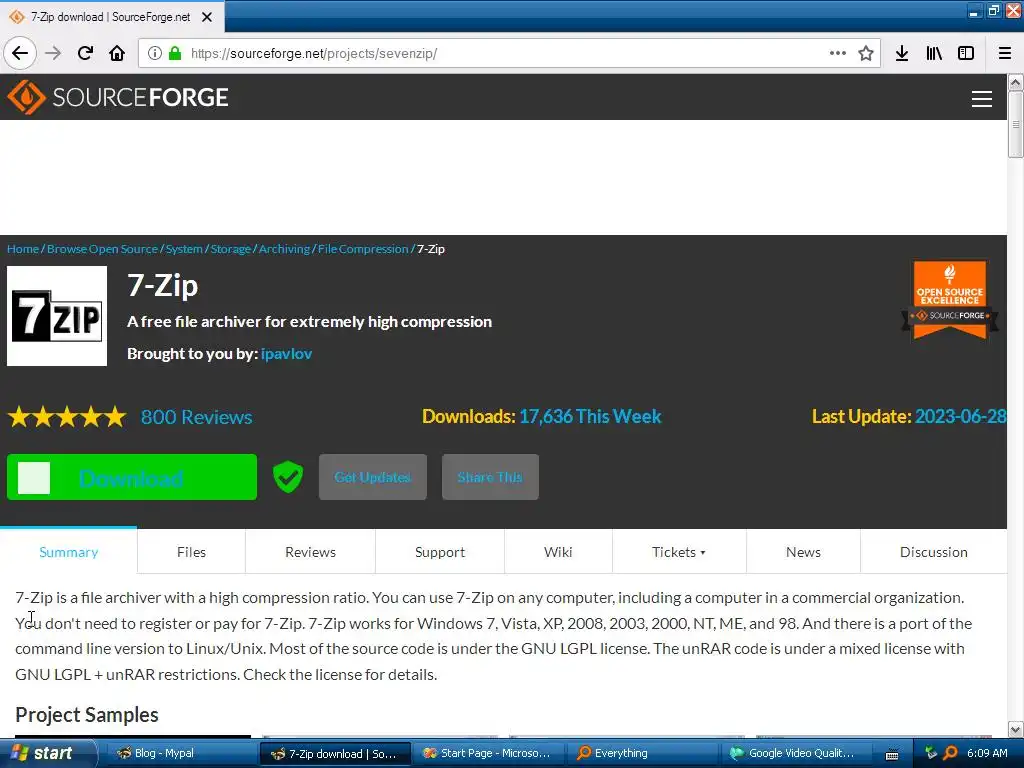Viewport: 1024px width, 768px height.
Task: Click the page scrollbar down arrow
Action: [x=1016, y=729]
